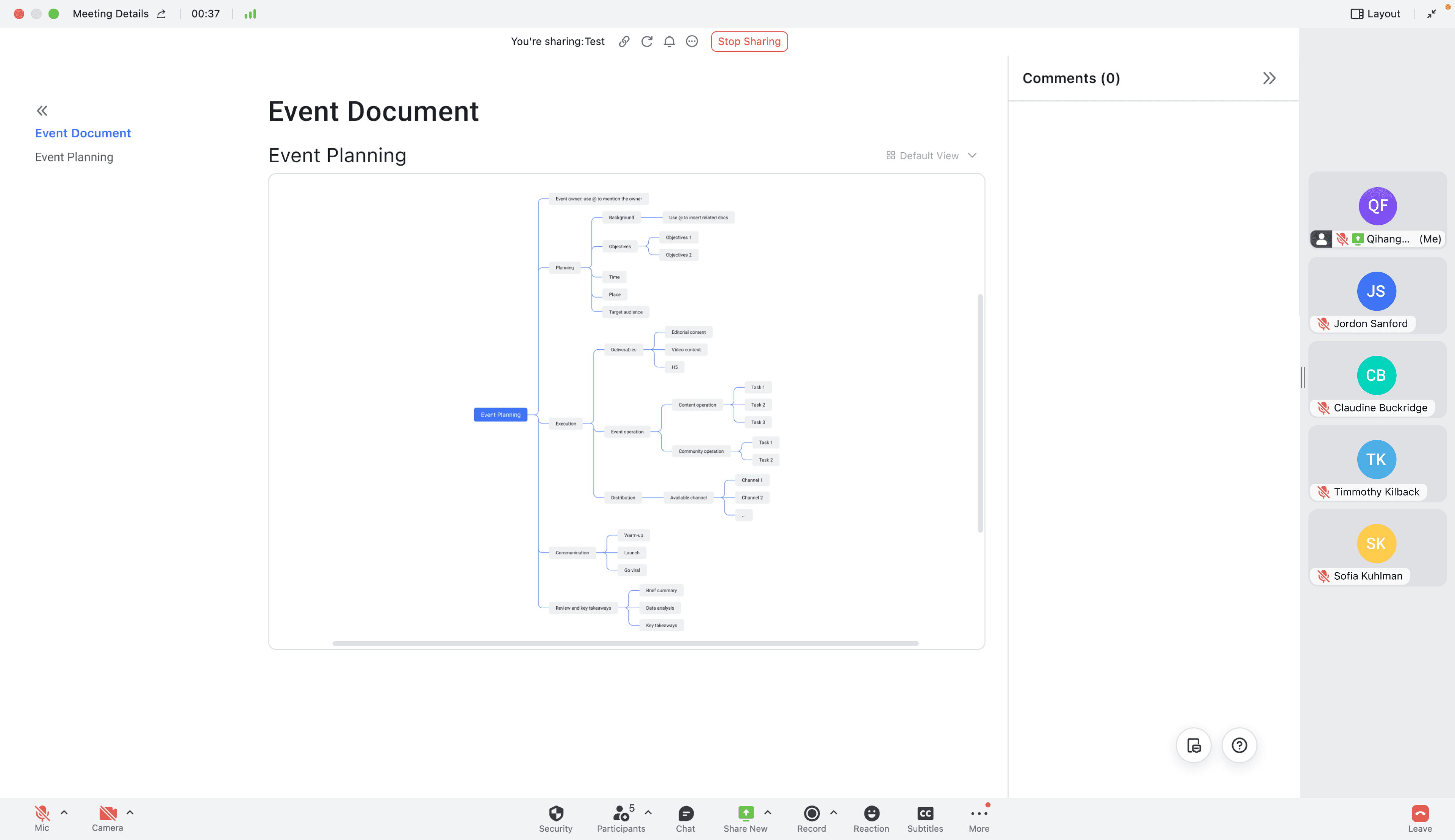Unmute your microphone
Screen dimensions: 1455x840
[x=42, y=813]
